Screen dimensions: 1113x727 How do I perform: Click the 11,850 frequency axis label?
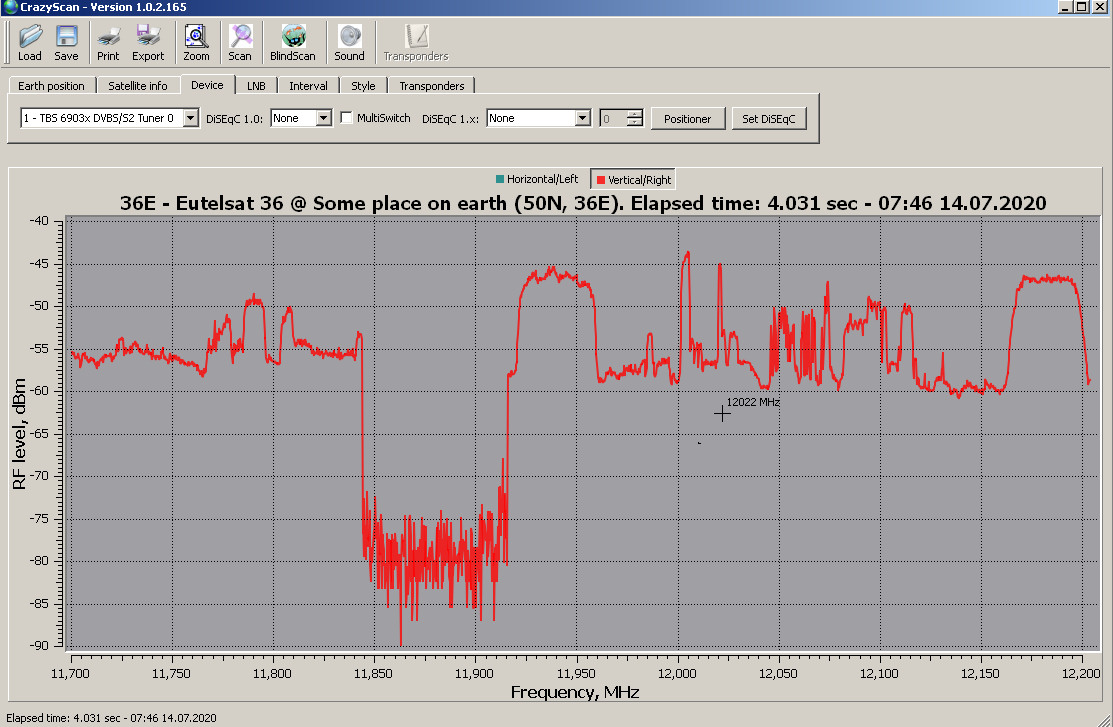pyautogui.click(x=373, y=673)
